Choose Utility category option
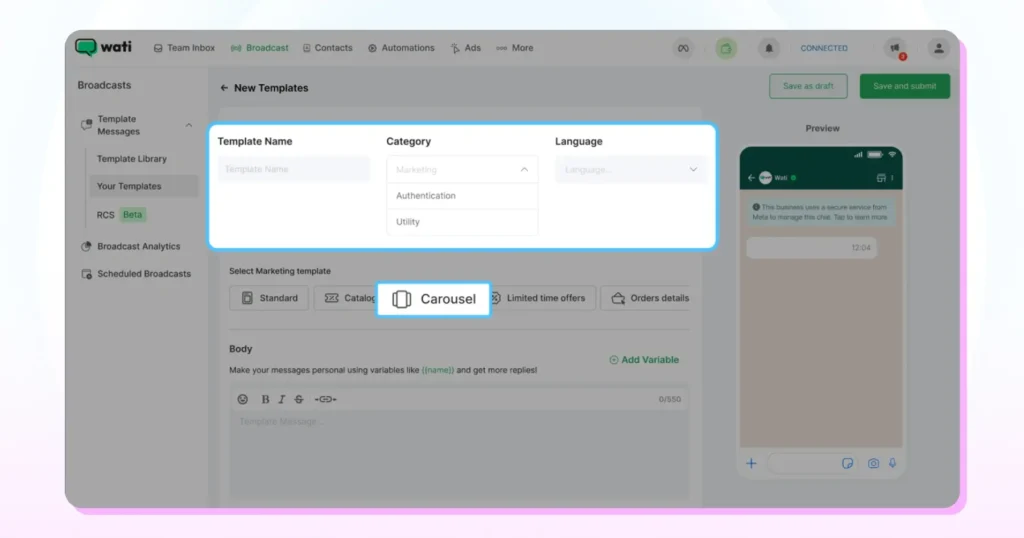Viewport: 1024px width, 538px height. click(x=462, y=222)
